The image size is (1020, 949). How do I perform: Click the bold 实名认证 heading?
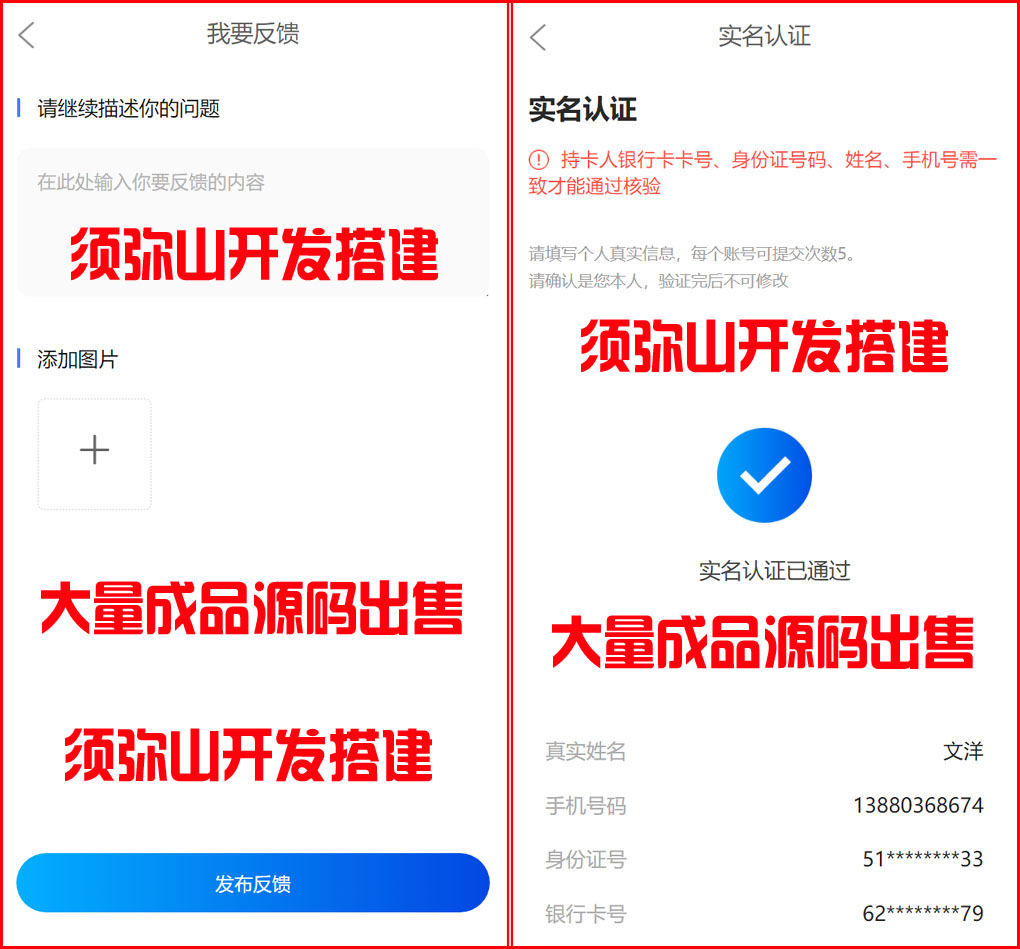[x=582, y=109]
